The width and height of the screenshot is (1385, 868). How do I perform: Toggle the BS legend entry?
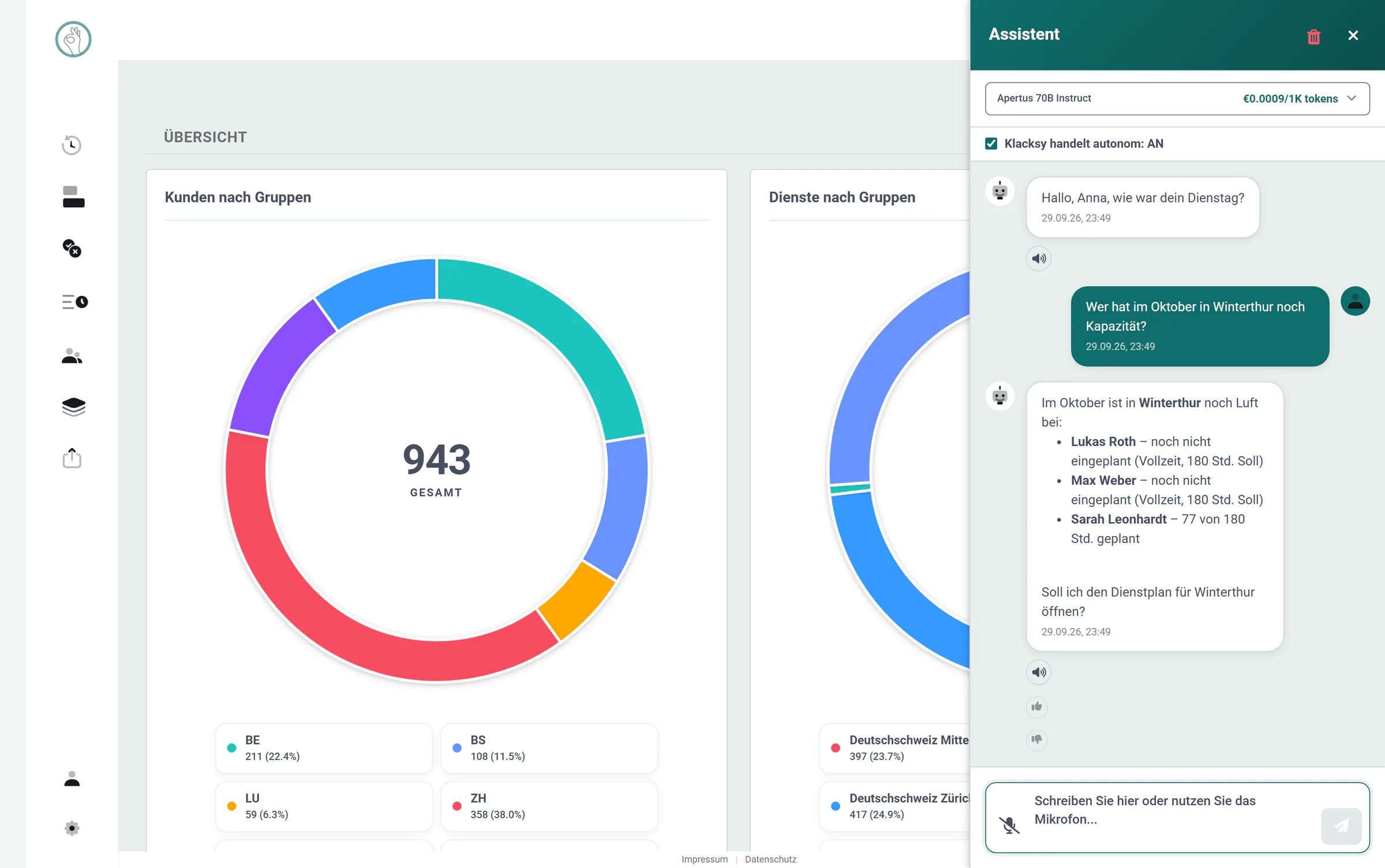coord(549,748)
